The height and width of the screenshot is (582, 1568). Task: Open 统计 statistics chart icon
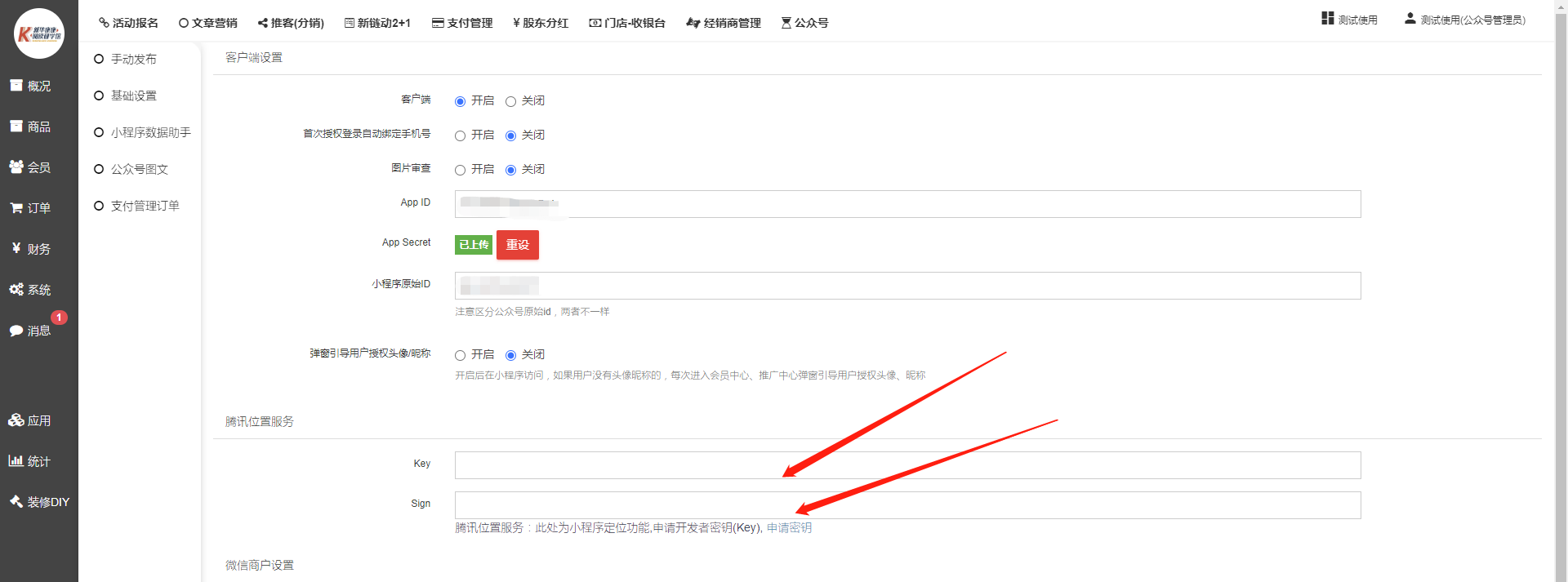click(16, 461)
